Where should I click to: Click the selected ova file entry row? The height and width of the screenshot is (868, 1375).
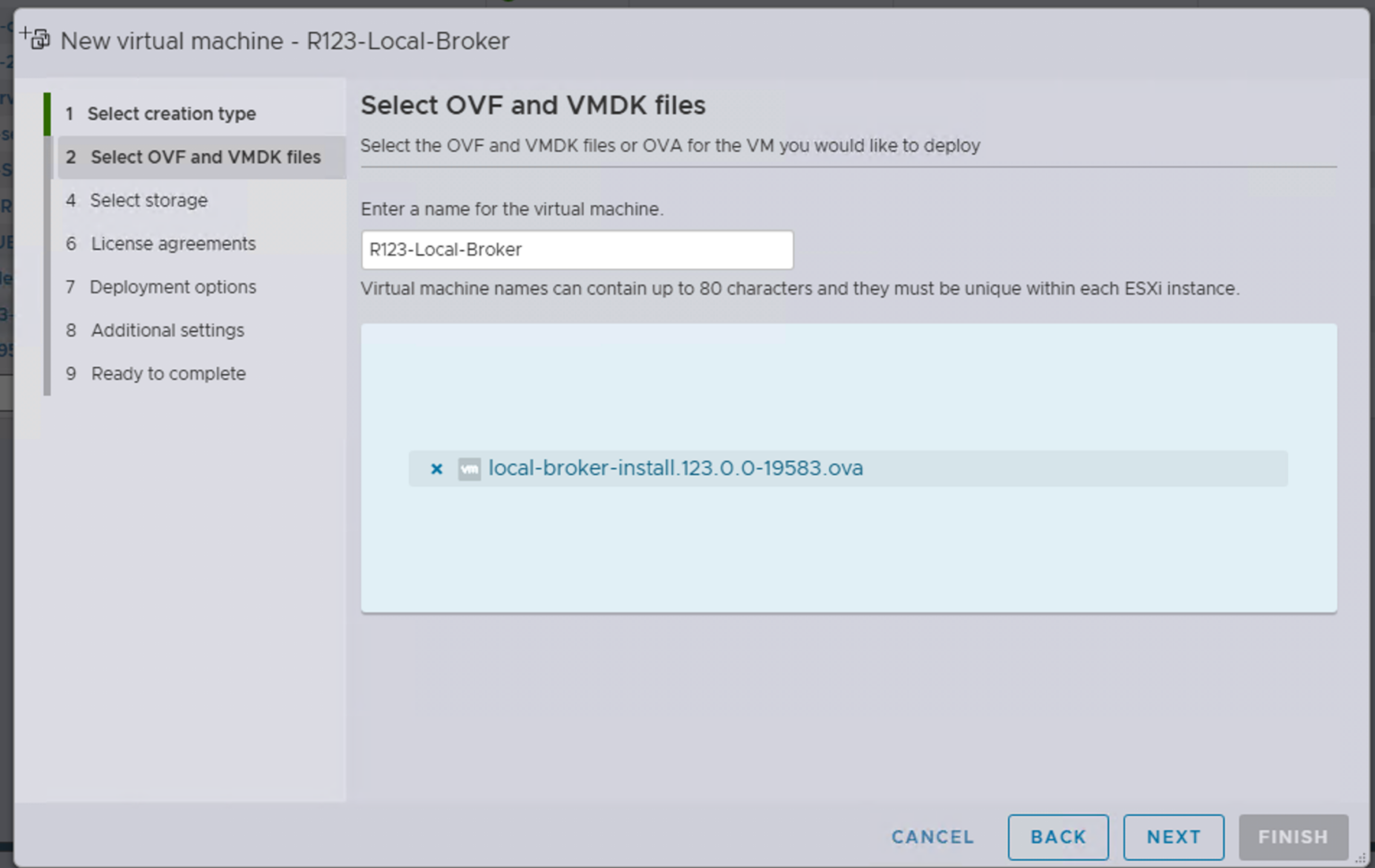849,468
